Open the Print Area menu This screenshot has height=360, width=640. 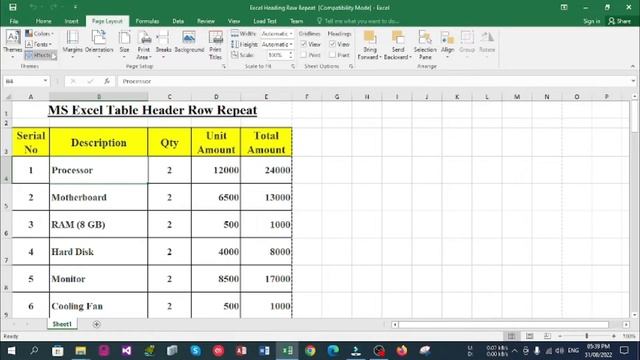[x=144, y=45]
